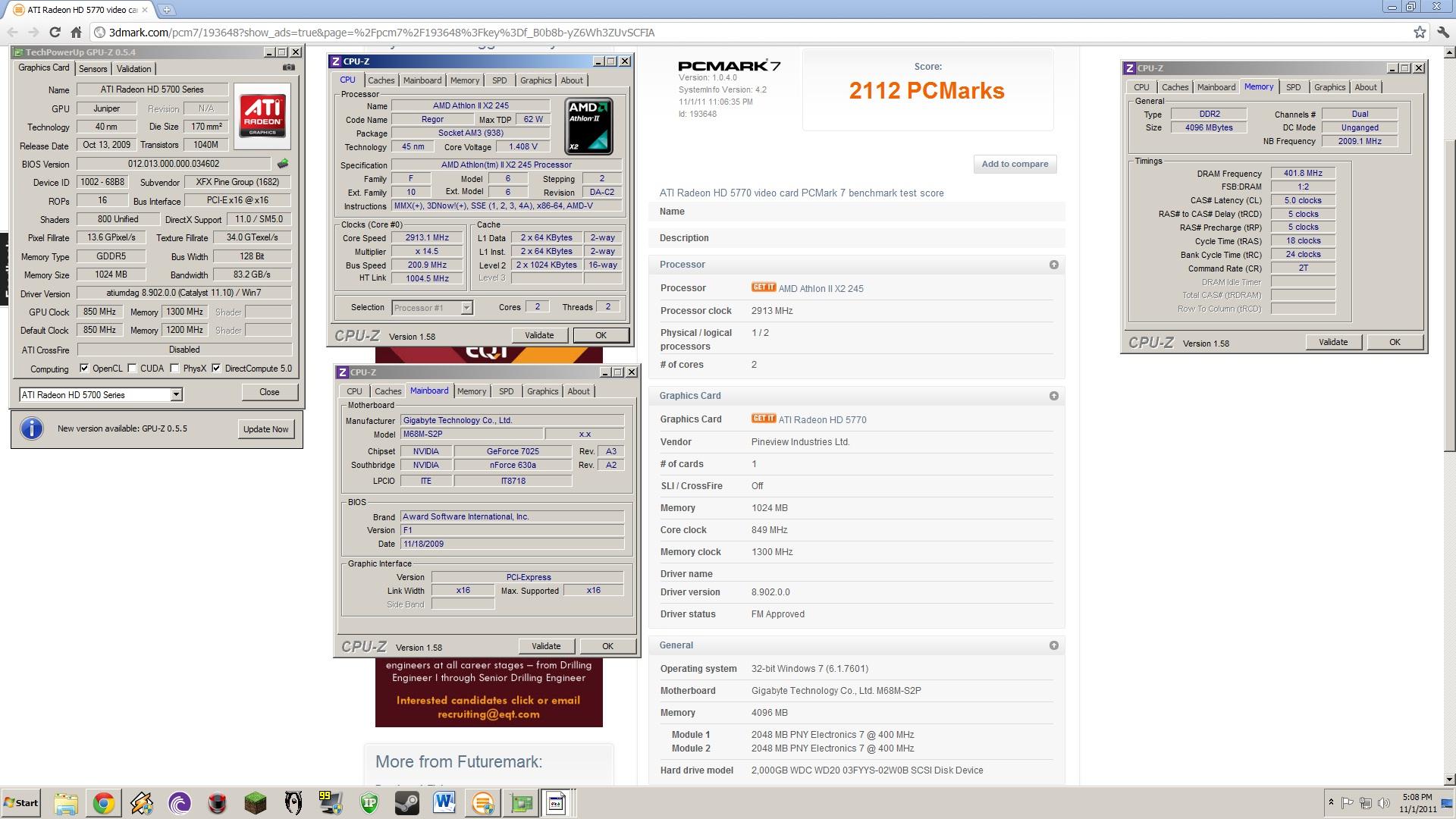Open SPD tab in Mainboard CPU-Z window
The height and width of the screenshot is (819, 1456).
507,391
